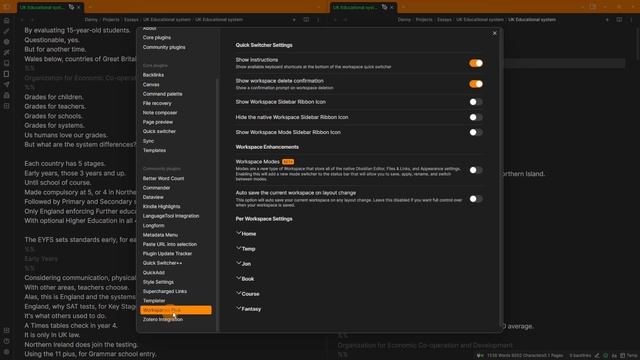Viewport: 640px width, 360px height.
Task: Select Kindle Highlights plugin settings
Action: click(162, 207)
